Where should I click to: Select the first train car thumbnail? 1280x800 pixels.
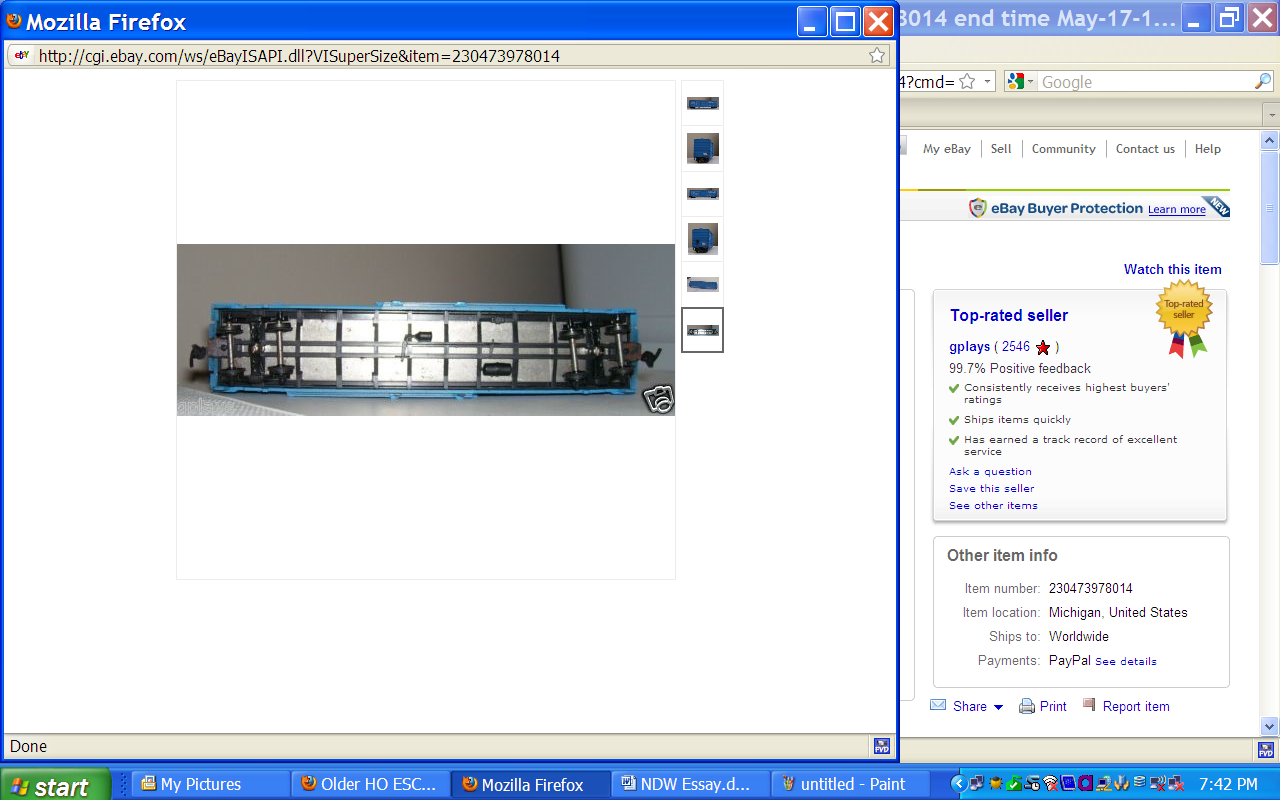coord(702,103)
